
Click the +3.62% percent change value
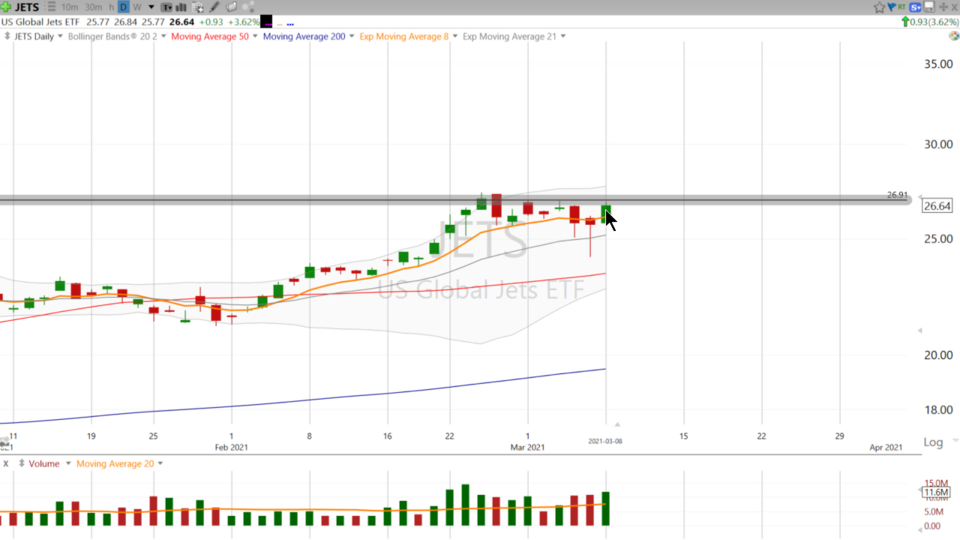(x=243, y=22)
